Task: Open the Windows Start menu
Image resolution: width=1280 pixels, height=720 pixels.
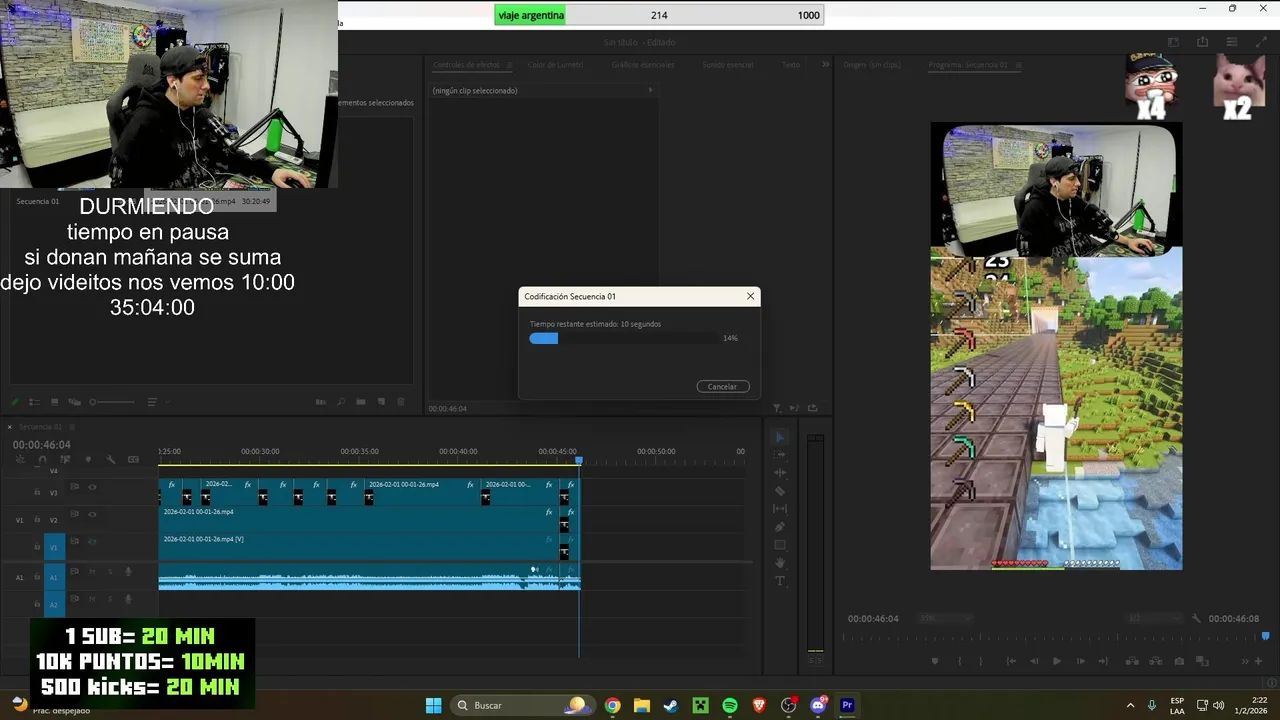Action: coord(433,705)
